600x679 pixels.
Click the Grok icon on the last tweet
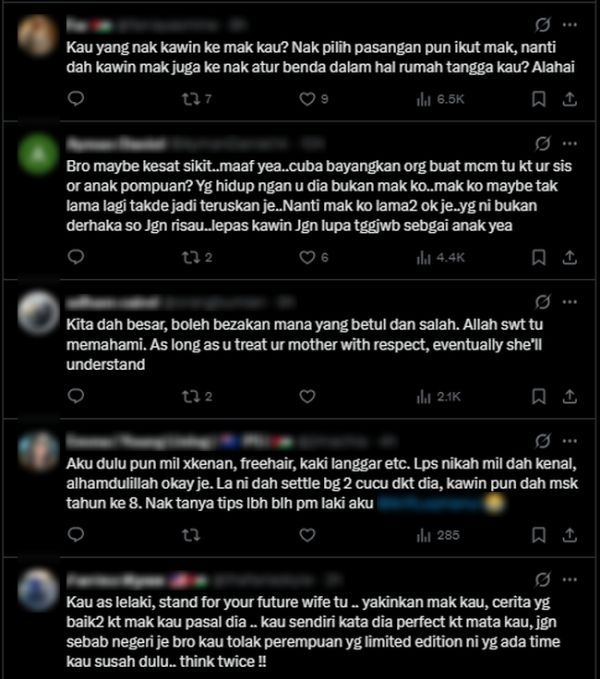click(x=542, y=579)
